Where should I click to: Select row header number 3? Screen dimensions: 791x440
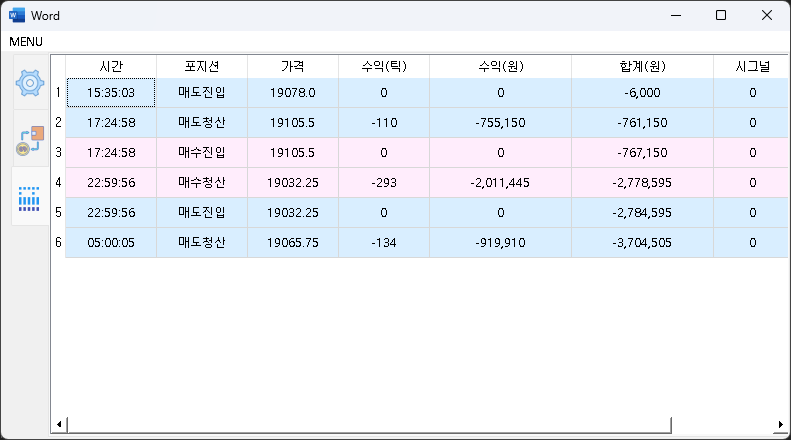coord(58,152)
